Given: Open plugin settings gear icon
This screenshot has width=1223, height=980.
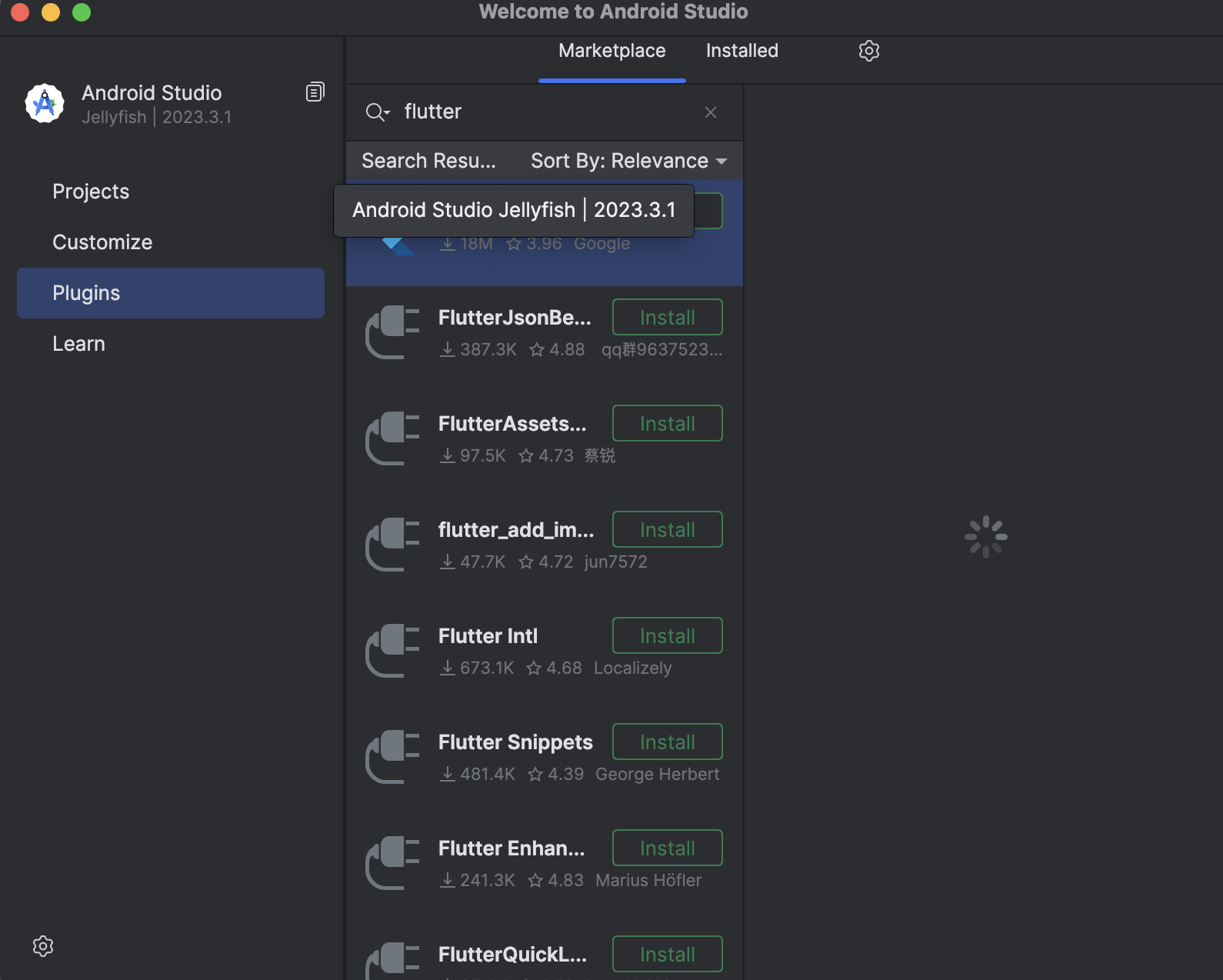Looking at the screenshot, I should 869,51.
